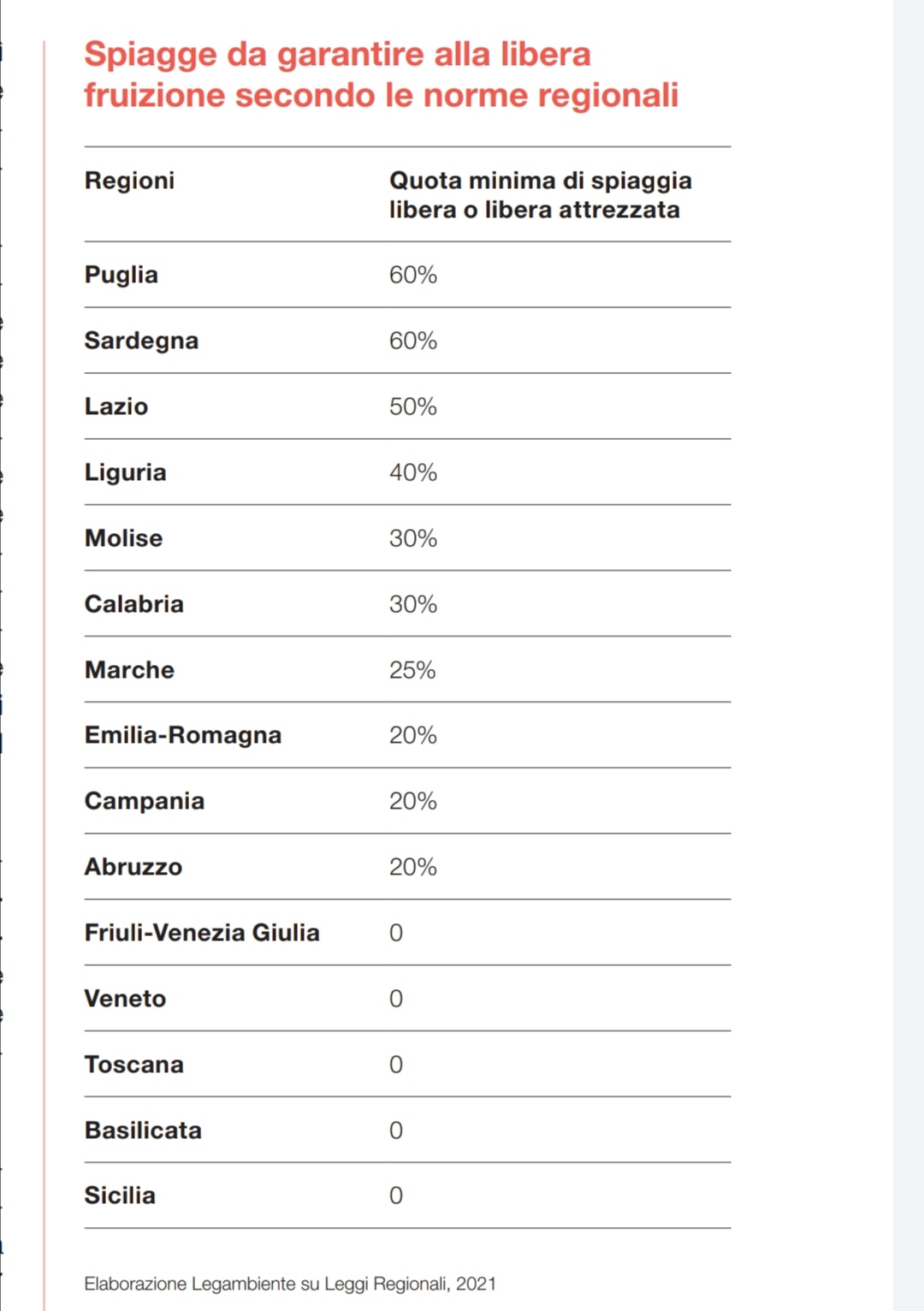Screen dimensions: 924x1311
Task: Click the 'Quota minima di spiaggia' header
Action: point(541,181)
